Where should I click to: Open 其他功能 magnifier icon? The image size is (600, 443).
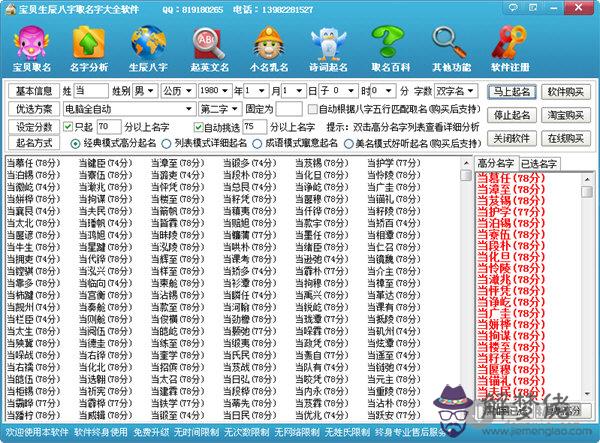[447, 45]
